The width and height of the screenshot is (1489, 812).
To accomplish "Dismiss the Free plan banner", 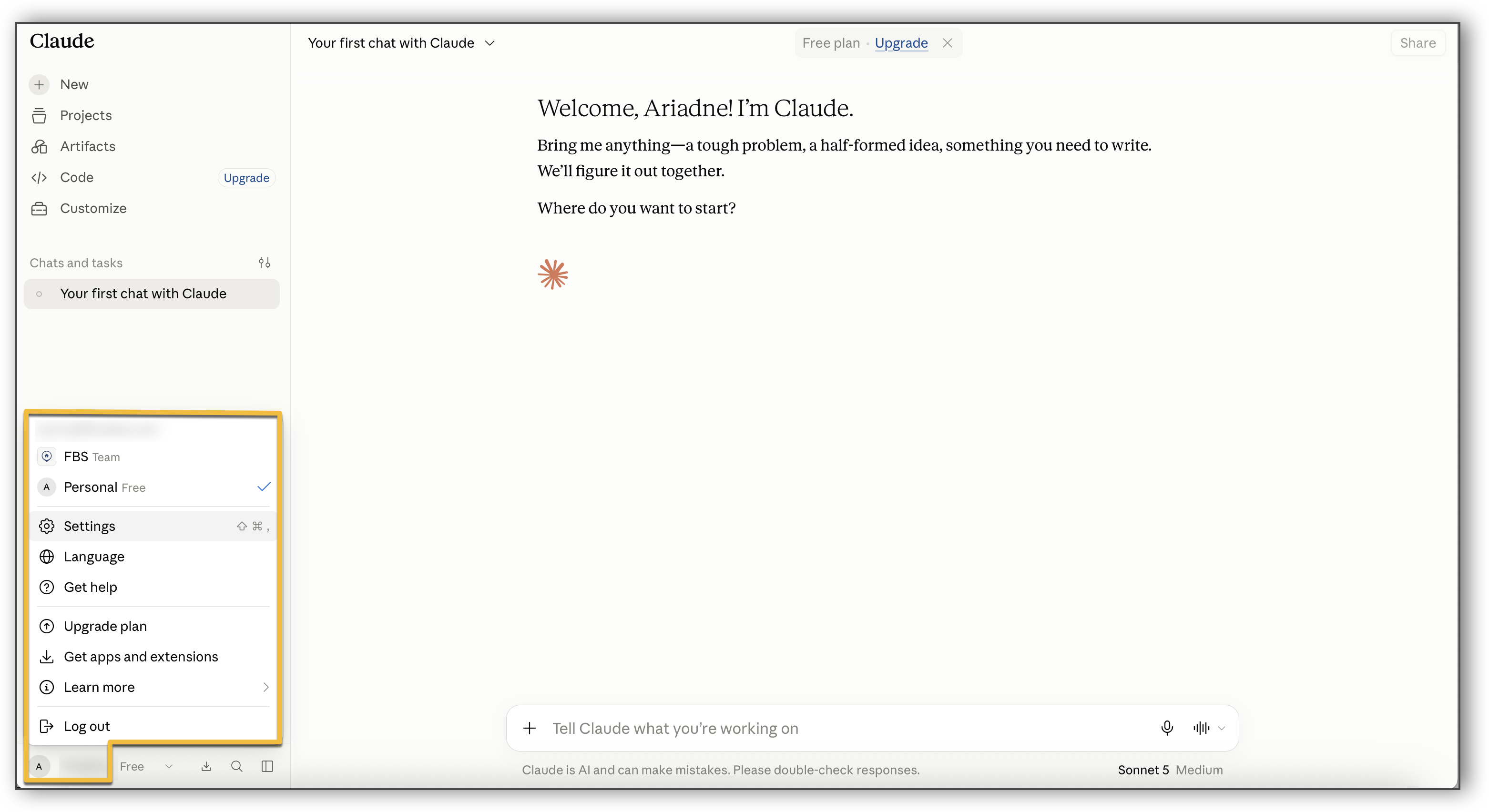I will point(948,43).
